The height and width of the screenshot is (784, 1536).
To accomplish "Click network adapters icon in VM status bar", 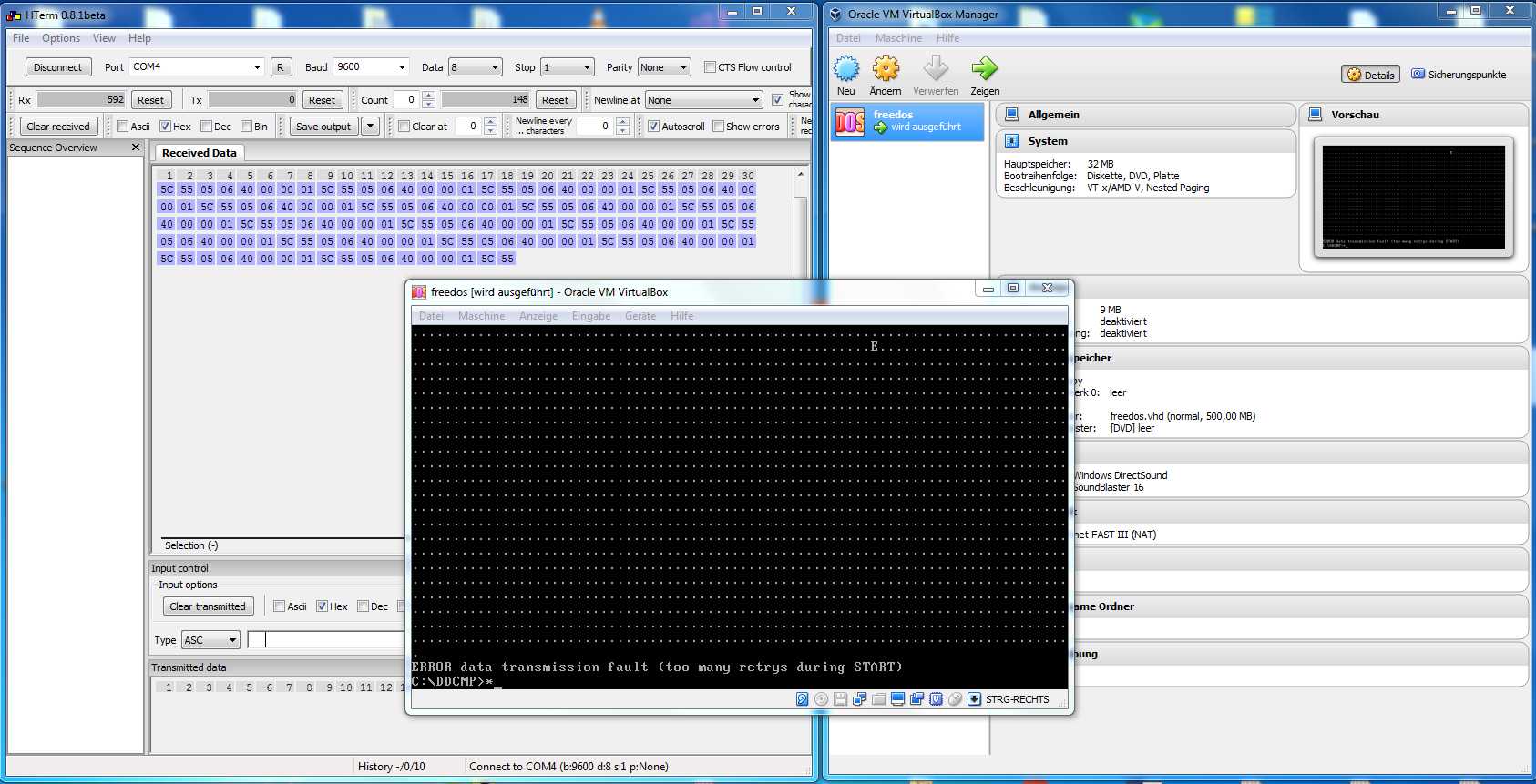I will [x=859, y=699].
